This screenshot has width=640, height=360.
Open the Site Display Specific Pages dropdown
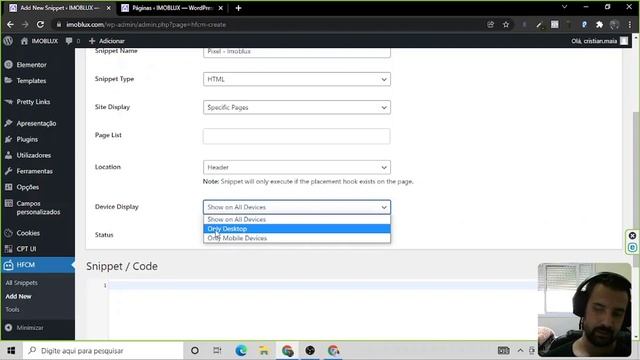pyautogui.click(x=297, y=107)
